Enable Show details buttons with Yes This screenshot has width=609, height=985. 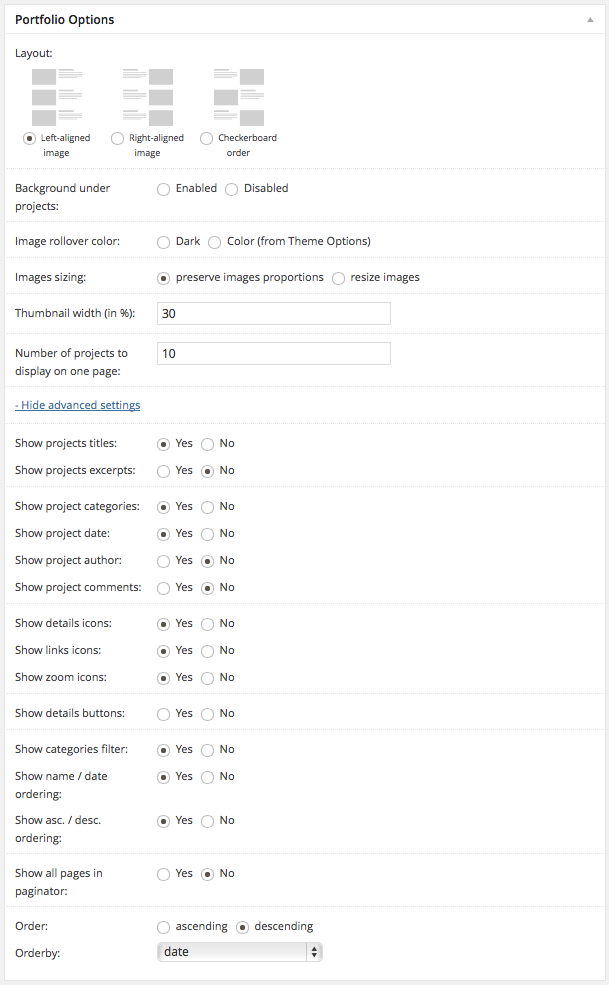[x=164, y=714]
